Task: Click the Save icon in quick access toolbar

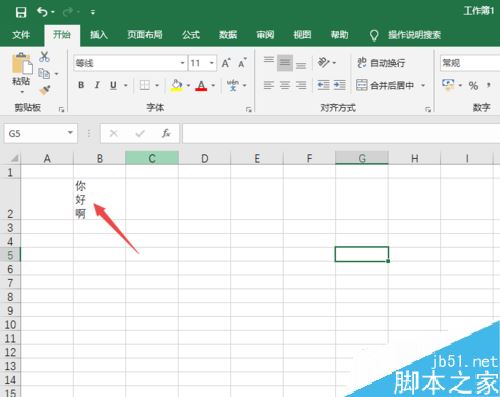Action: tap(21, 12)
